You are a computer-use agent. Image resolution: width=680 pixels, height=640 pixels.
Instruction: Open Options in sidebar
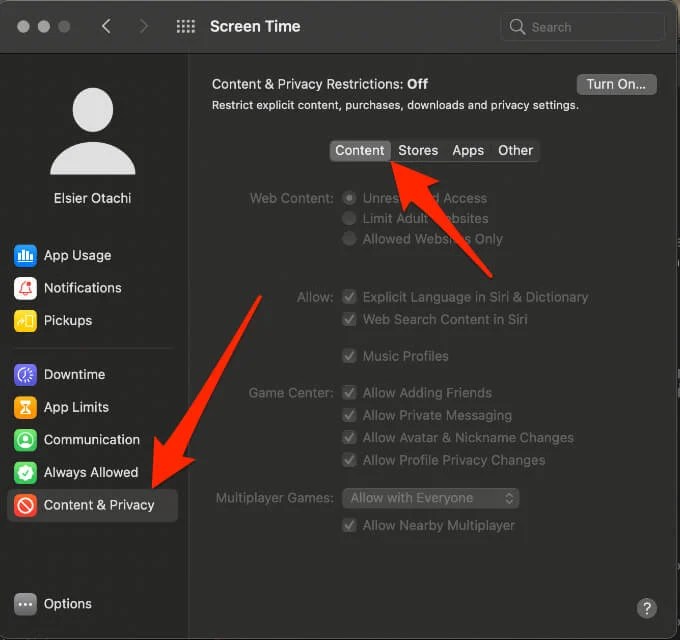92,604
